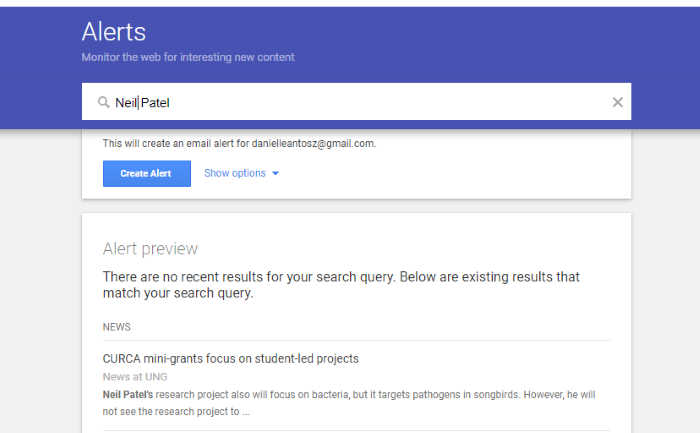Click the word Neil in search field
Image resolution: width=700 pixels, height=433 pixels.
(126, 103)
